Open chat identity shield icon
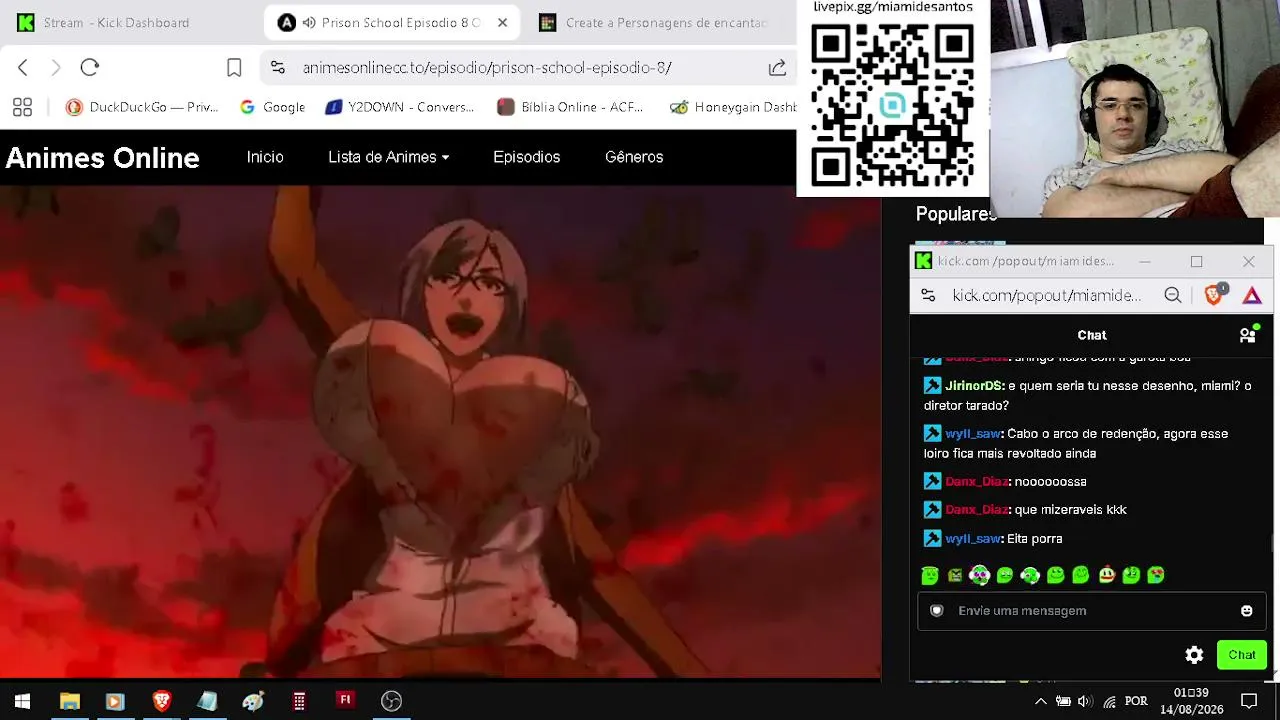Screen dimensions: 1280x720 (x=937, y=611)
